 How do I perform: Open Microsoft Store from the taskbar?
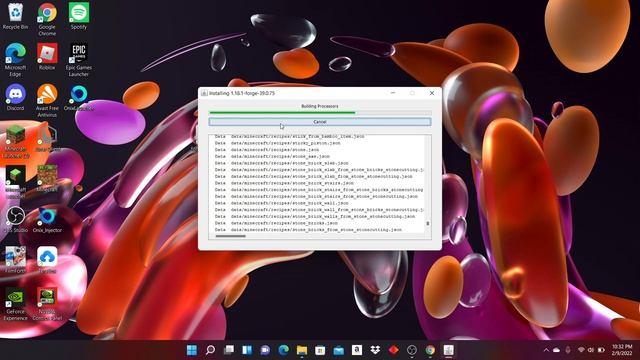(x=320, y=350)
